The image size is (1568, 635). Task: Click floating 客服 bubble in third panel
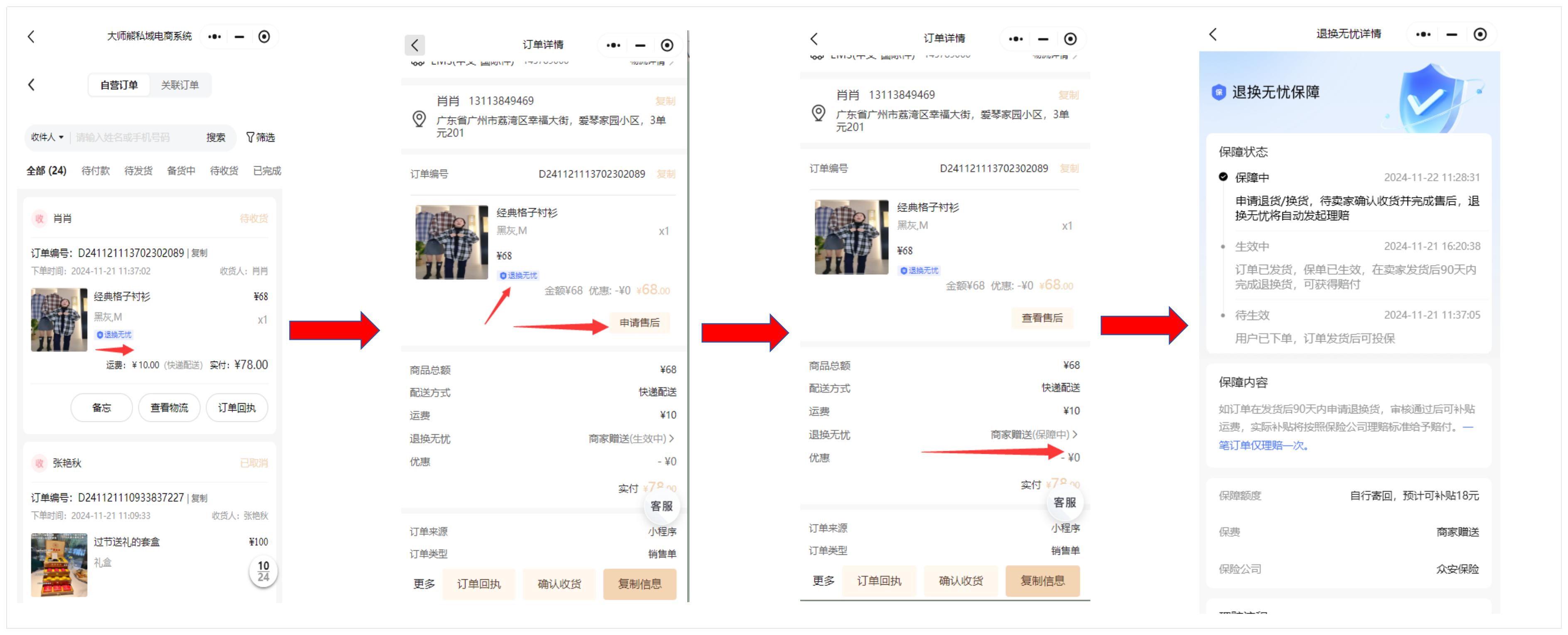[1065, 502]
